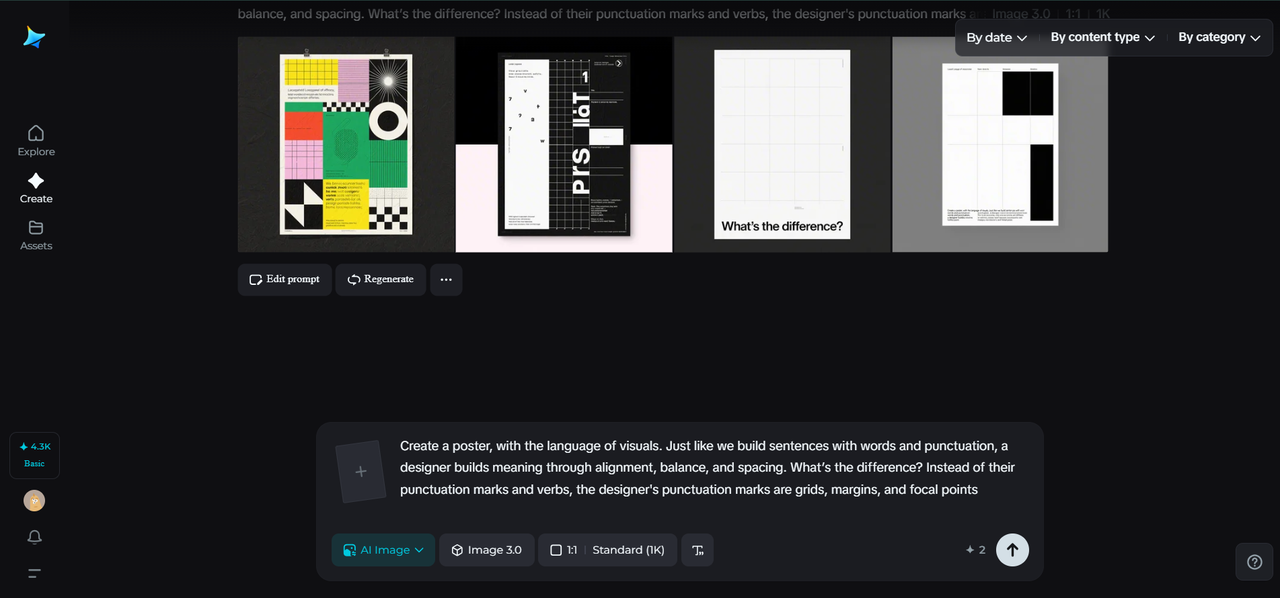Open the notifications bell
Image resolution: width=1280 pixels, height=598 pixels.
coord(35,537)
